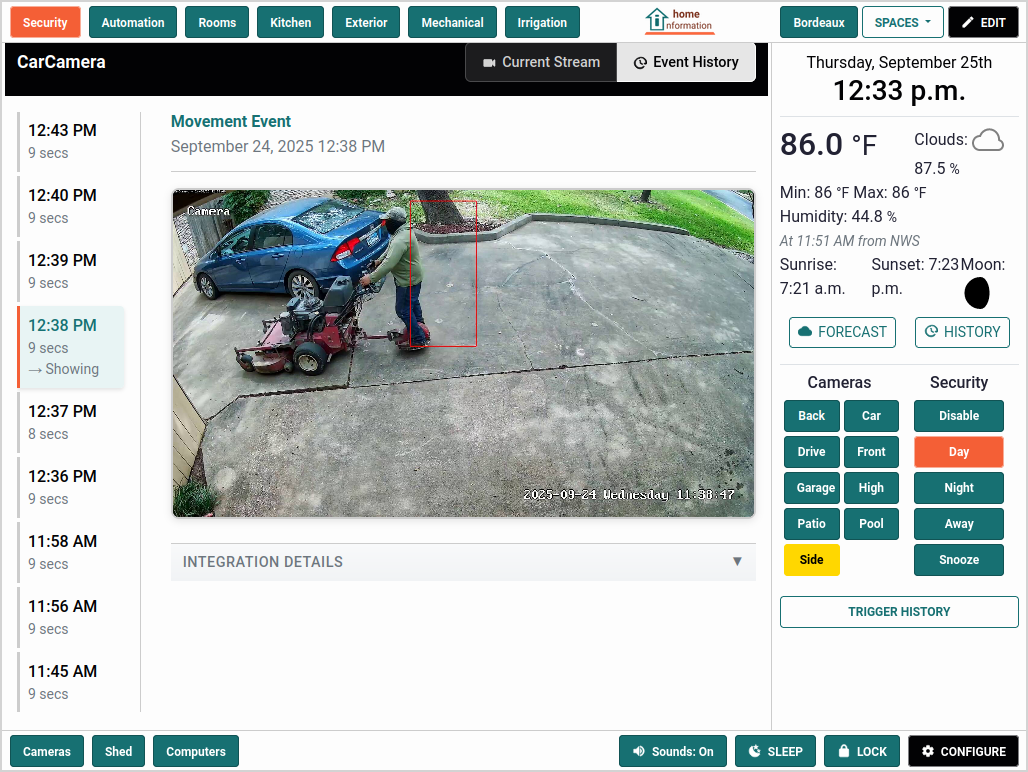Open the Pool camera button
The image size is (1028, 772).
(871, 524)
